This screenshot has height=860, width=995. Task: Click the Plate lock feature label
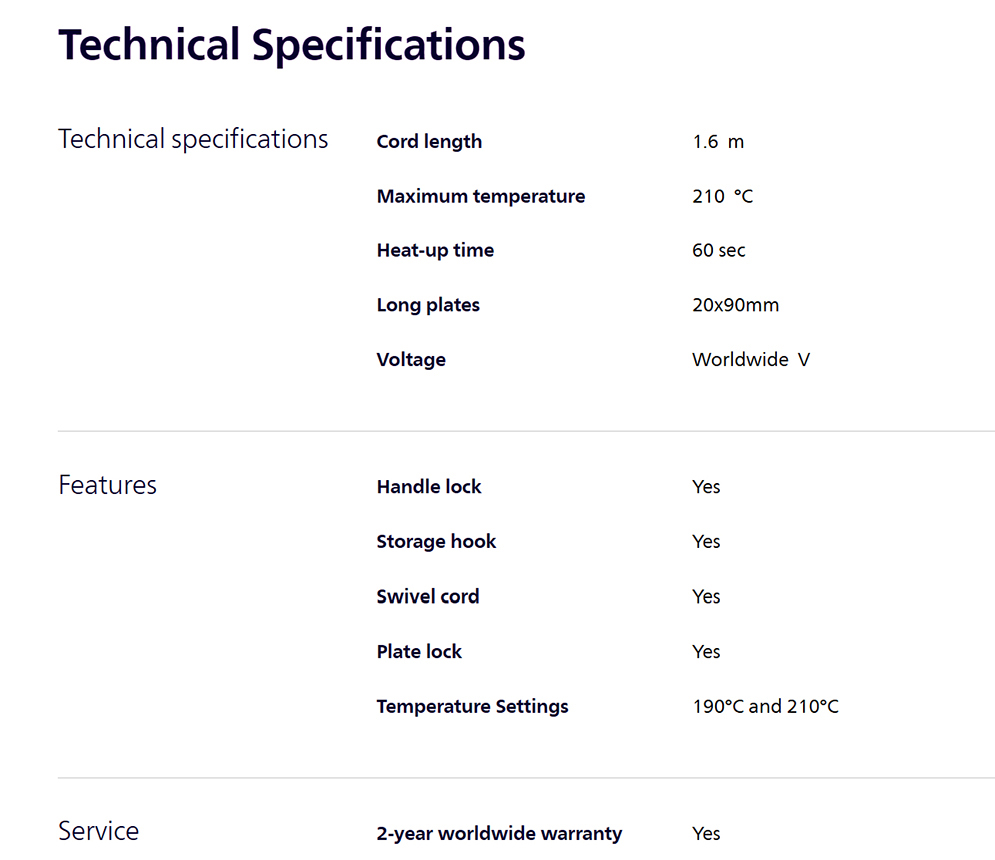click(x=419, y=652)
